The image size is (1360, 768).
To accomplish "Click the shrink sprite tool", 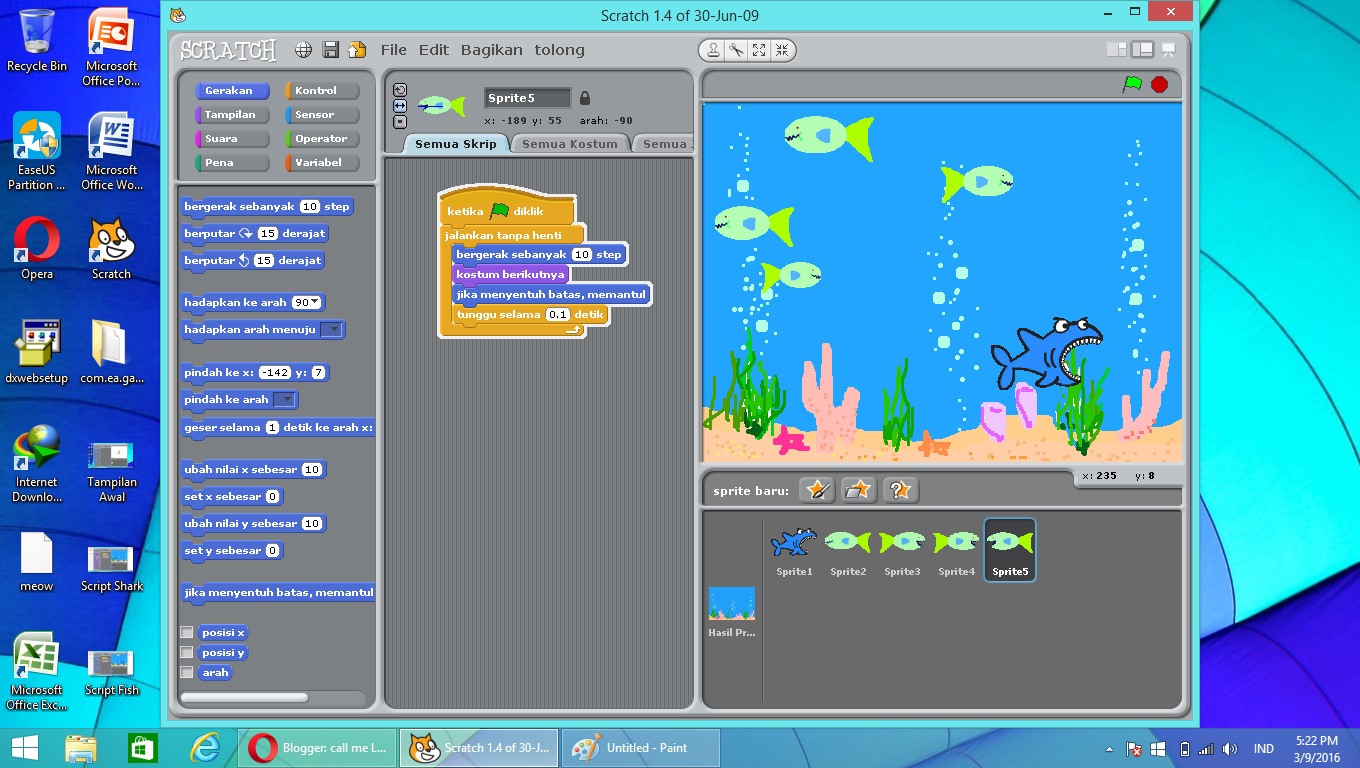I will (x=780, y=50).
